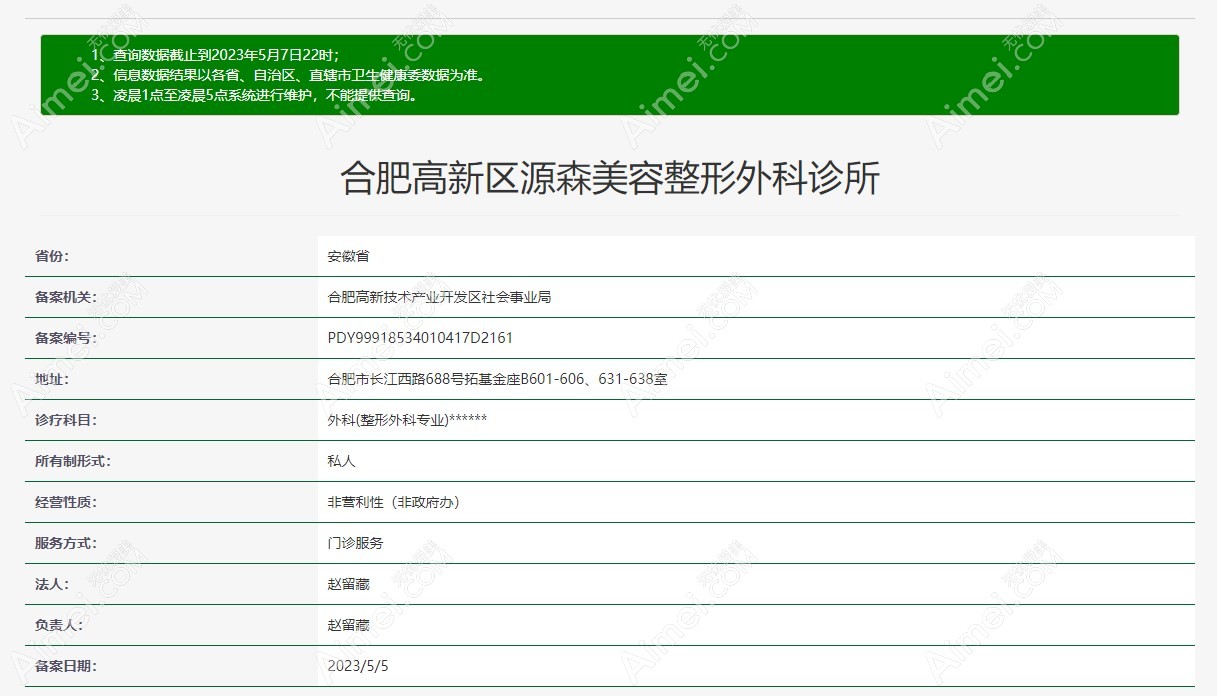Click notice line 信息数据结果以各省、自治区

[x=288, y=75]
